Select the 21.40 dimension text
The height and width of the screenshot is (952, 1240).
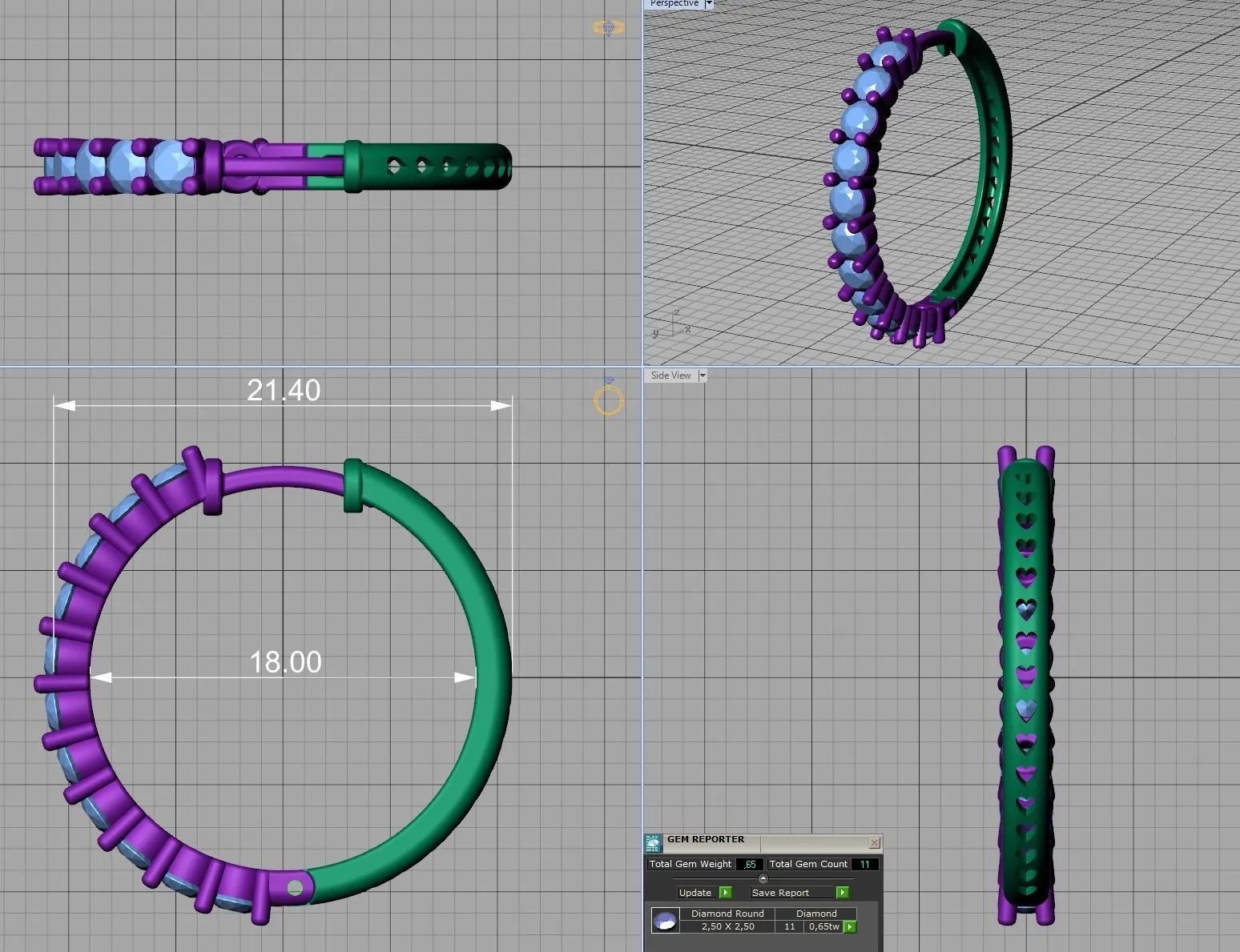coord(284,390)
